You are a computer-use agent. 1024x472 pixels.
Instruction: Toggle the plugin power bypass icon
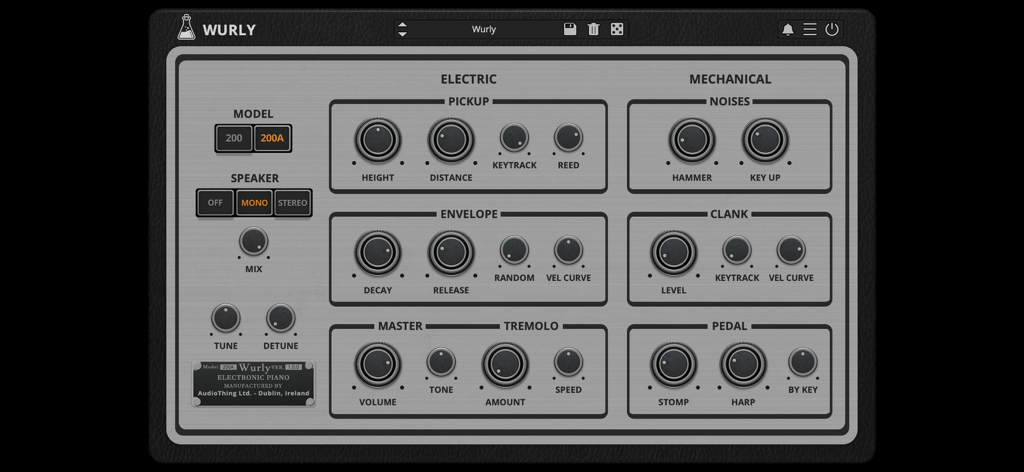(831, 29)
